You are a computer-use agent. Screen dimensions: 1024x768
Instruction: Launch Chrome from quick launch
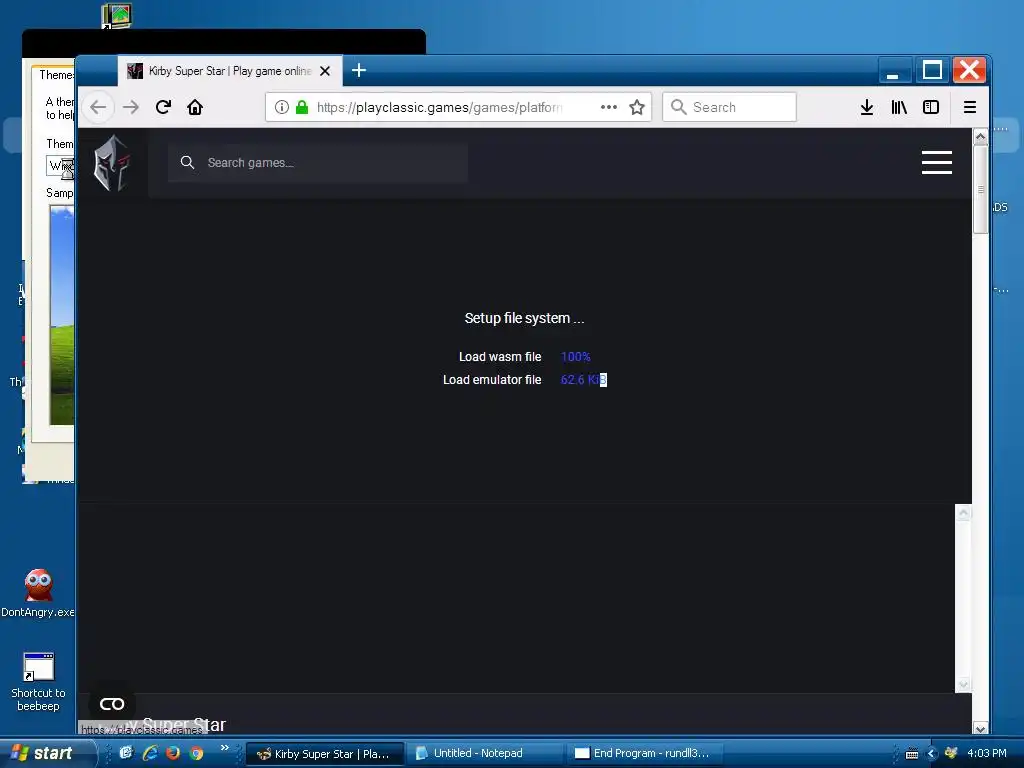coord(196,753)
